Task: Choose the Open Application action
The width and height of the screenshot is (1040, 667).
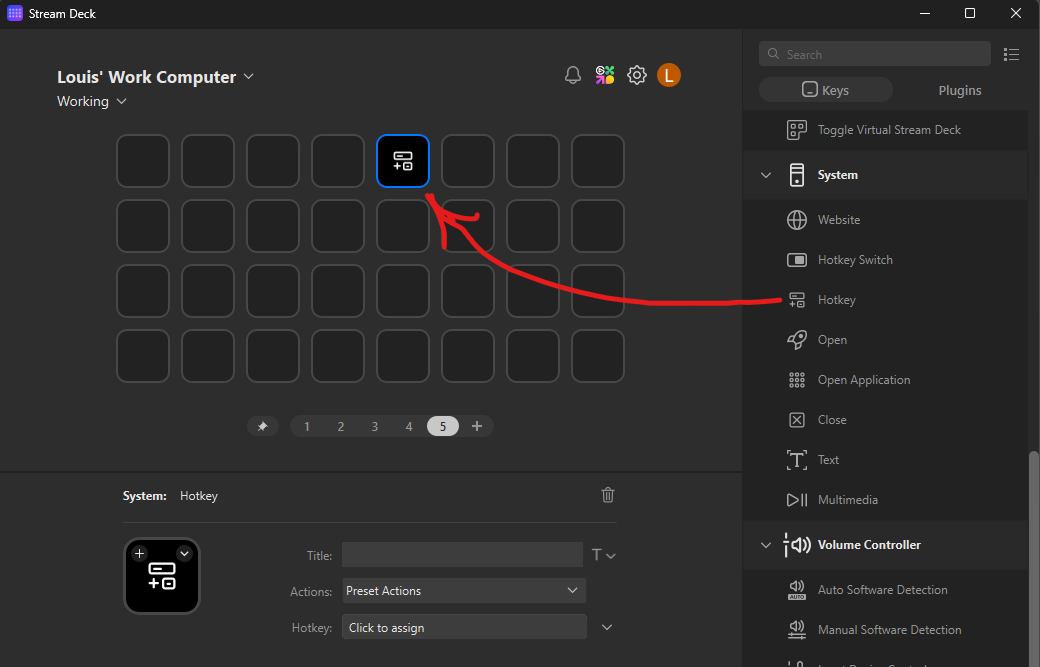Action: [797, 379]
